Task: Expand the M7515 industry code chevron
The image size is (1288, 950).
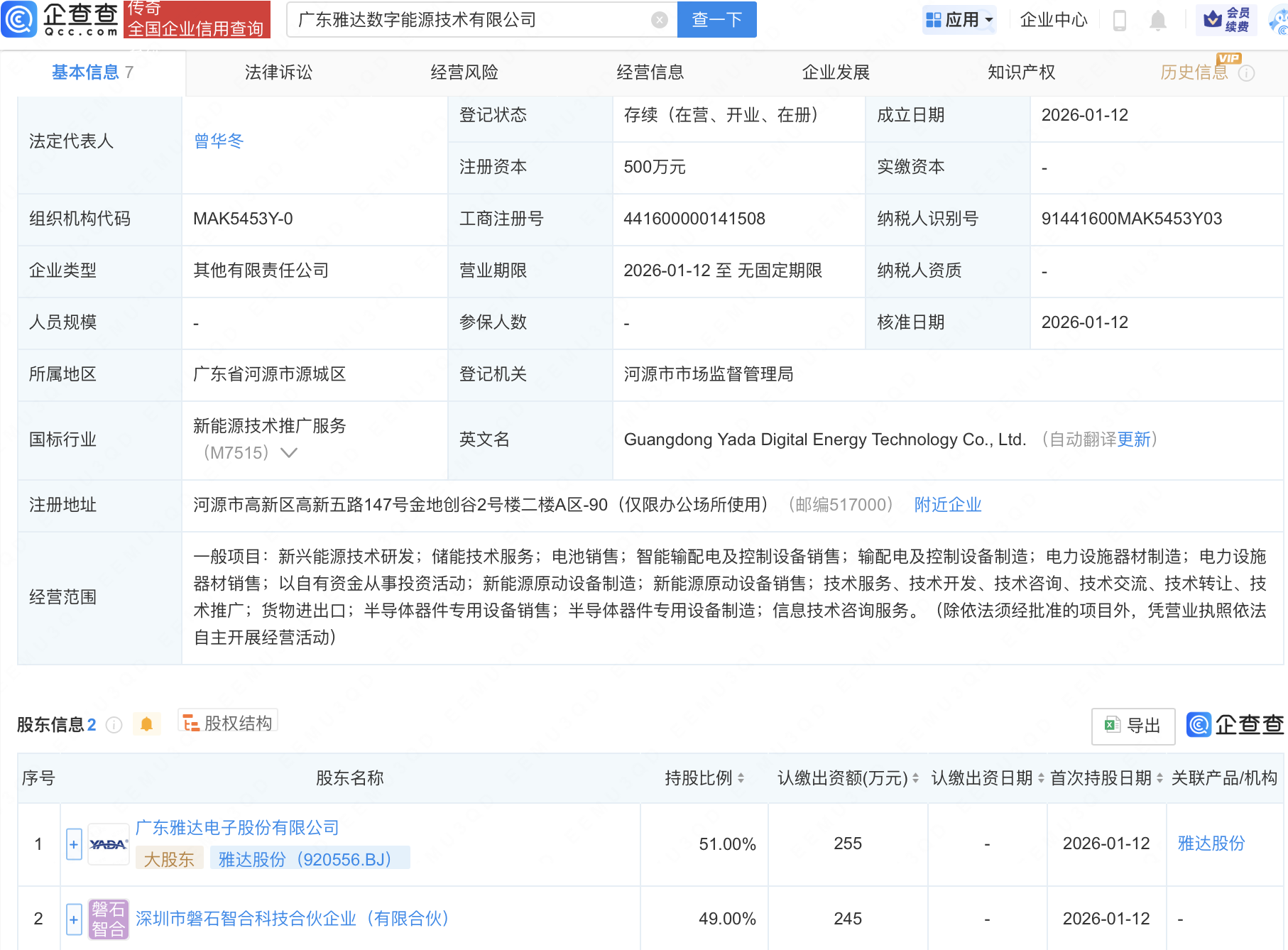Action: tap(290, 452)
